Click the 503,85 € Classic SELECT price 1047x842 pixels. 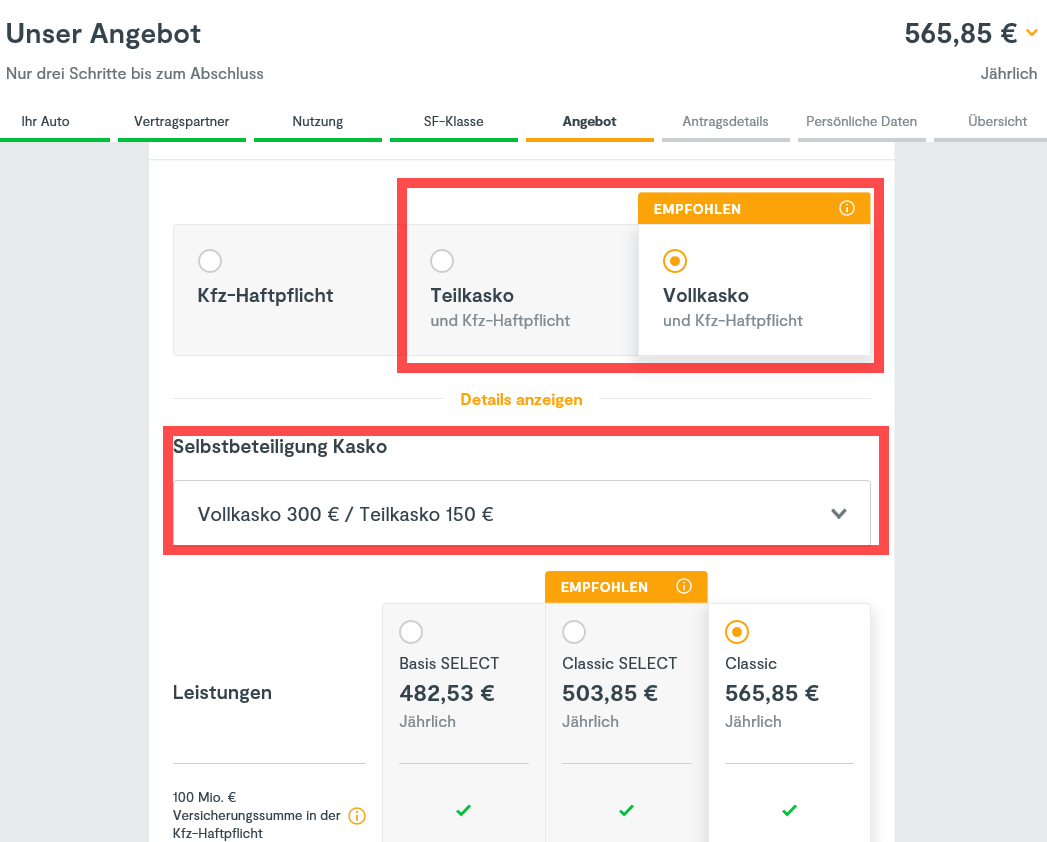pyautogui.click(x=610, y=693)
